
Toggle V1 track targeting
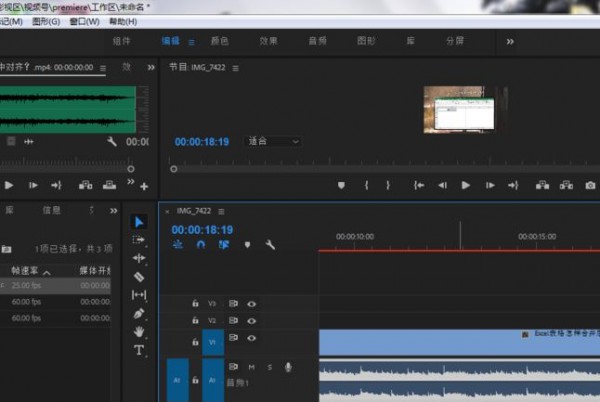[x=213, y=342]
